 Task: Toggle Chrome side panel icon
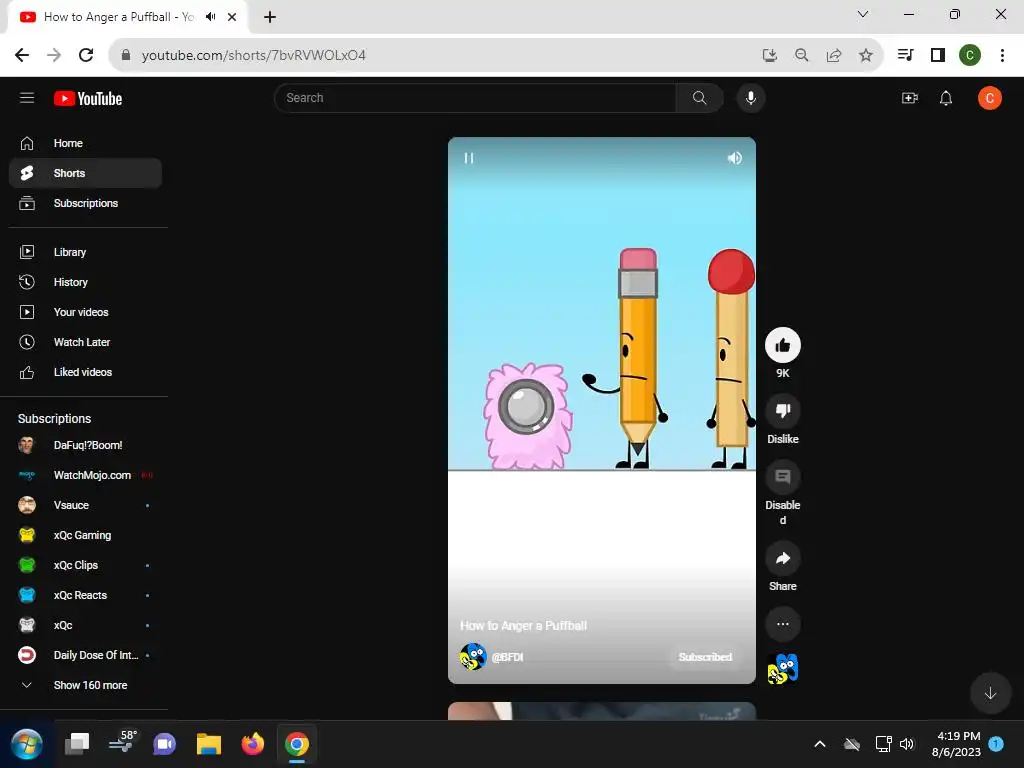pyautogui.click(x=938, y=55)
